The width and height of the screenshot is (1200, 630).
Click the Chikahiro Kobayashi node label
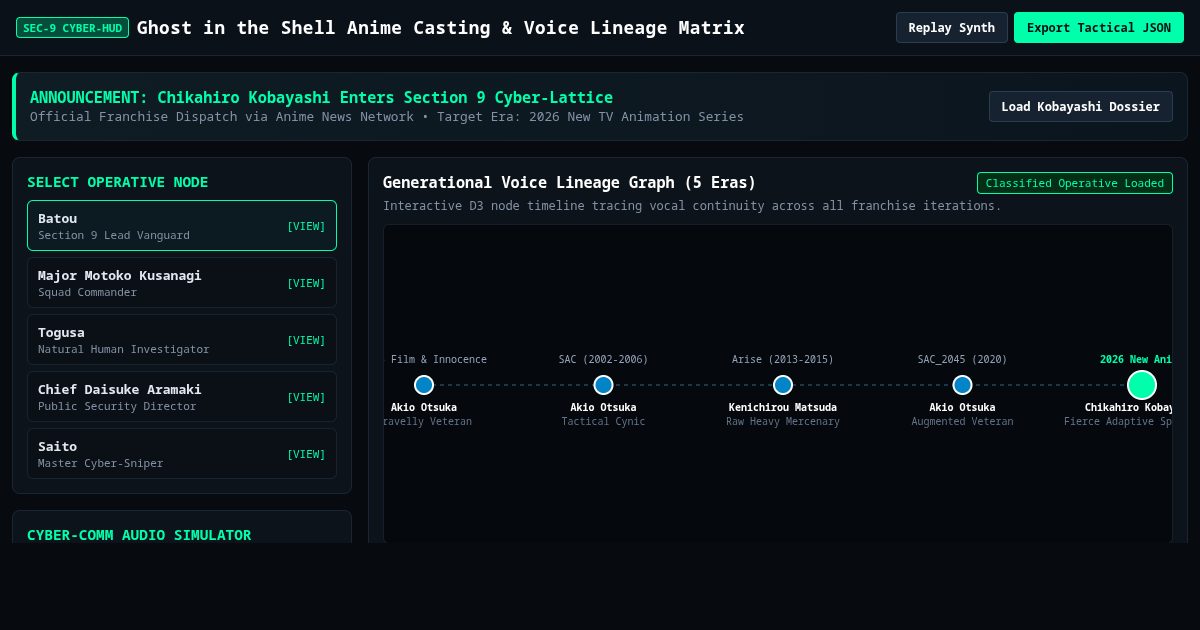1128,407
